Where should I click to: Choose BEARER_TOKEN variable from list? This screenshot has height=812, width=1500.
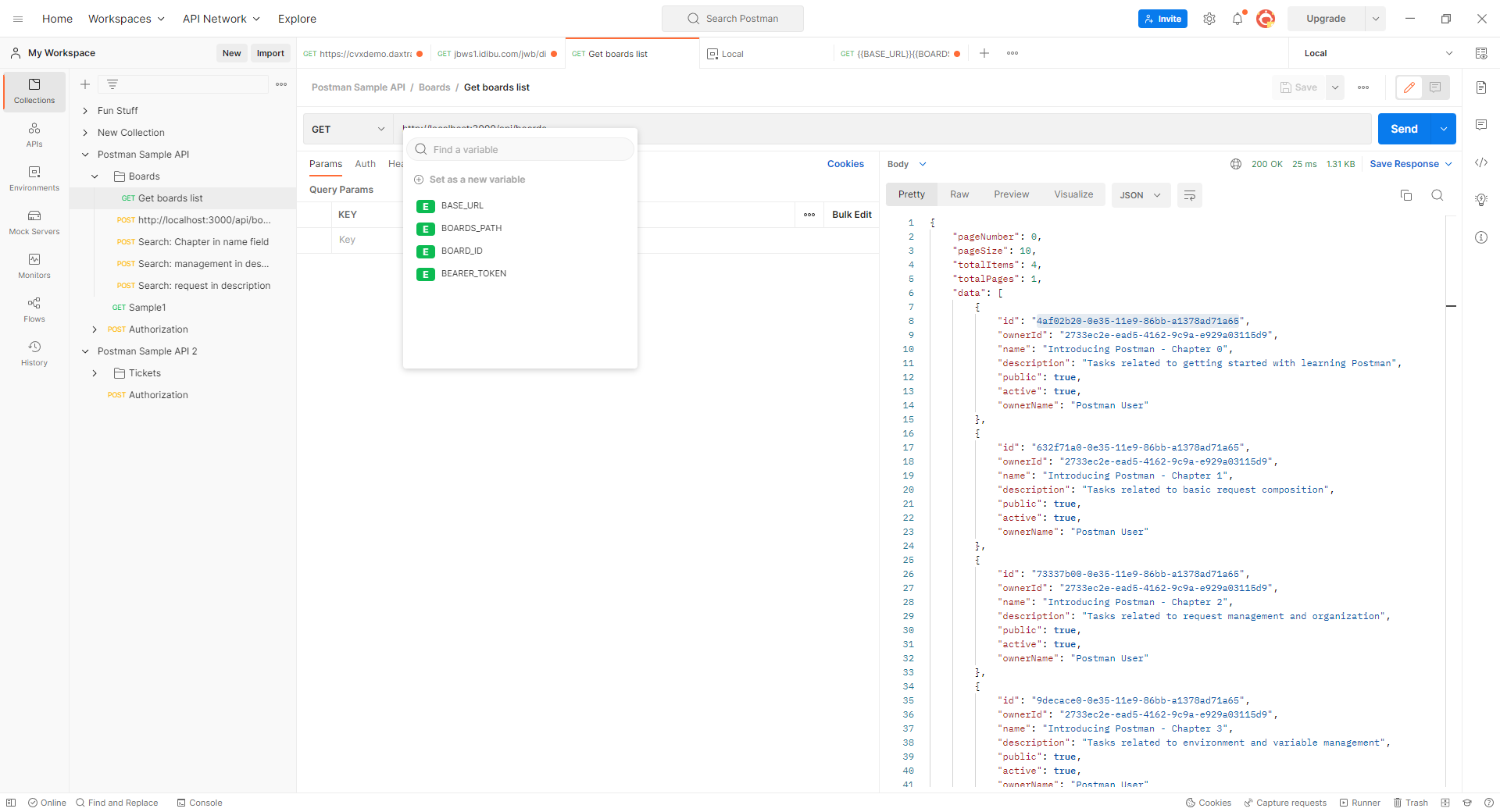click(520, 273)
